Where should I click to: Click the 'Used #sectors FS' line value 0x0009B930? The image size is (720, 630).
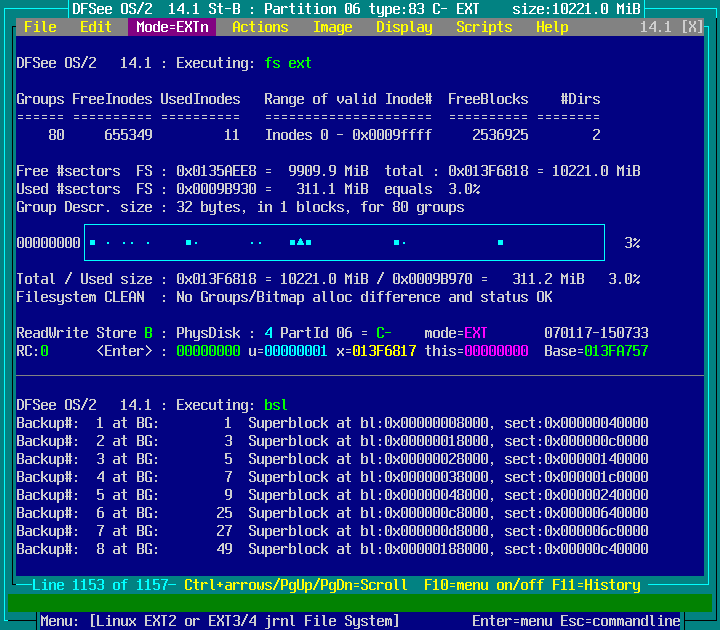(x=216, y=189)
